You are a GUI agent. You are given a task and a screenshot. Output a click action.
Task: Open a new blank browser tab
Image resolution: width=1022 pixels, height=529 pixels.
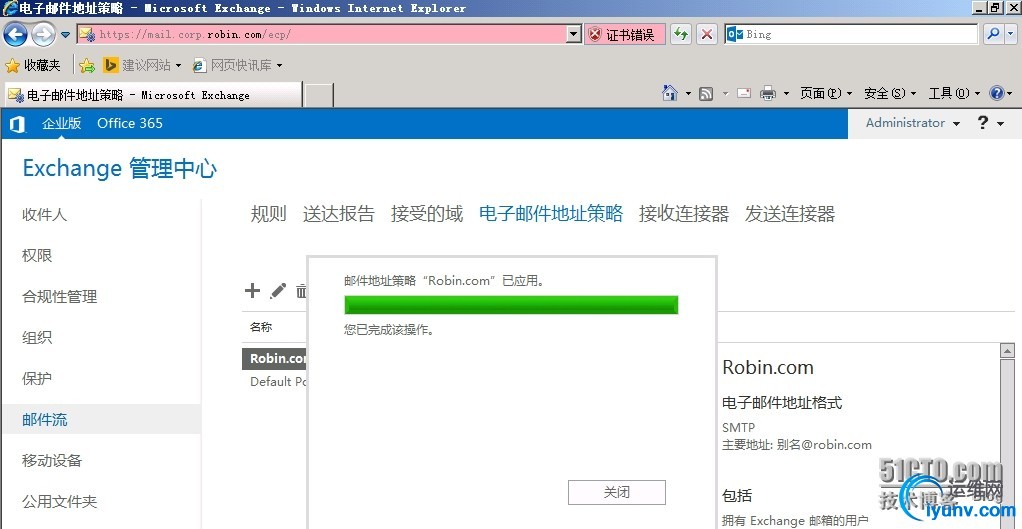click(x=319, y=95)
